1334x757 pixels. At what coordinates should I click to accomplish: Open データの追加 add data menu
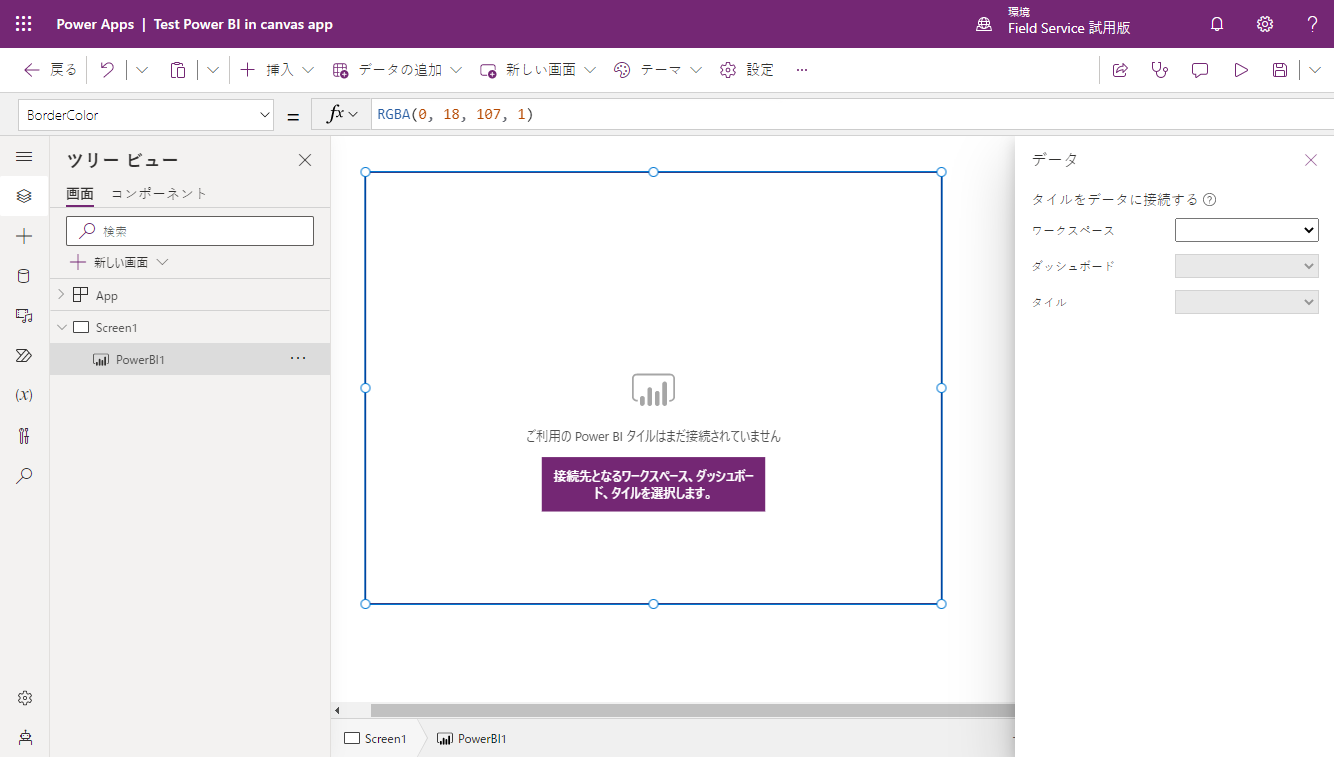(x=397, y=70)
